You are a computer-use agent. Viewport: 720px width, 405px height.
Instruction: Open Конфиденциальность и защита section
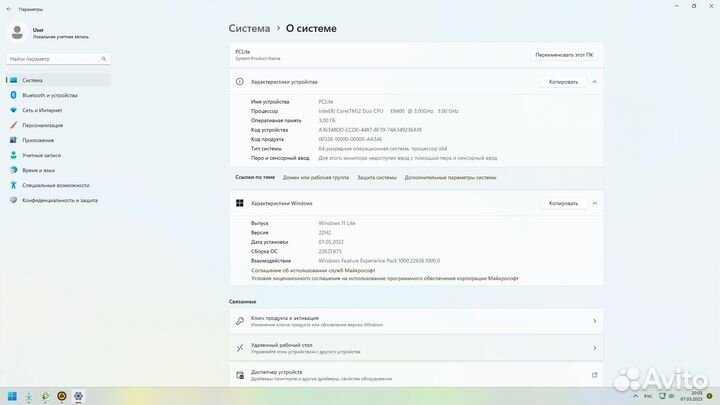pos(59,200)
